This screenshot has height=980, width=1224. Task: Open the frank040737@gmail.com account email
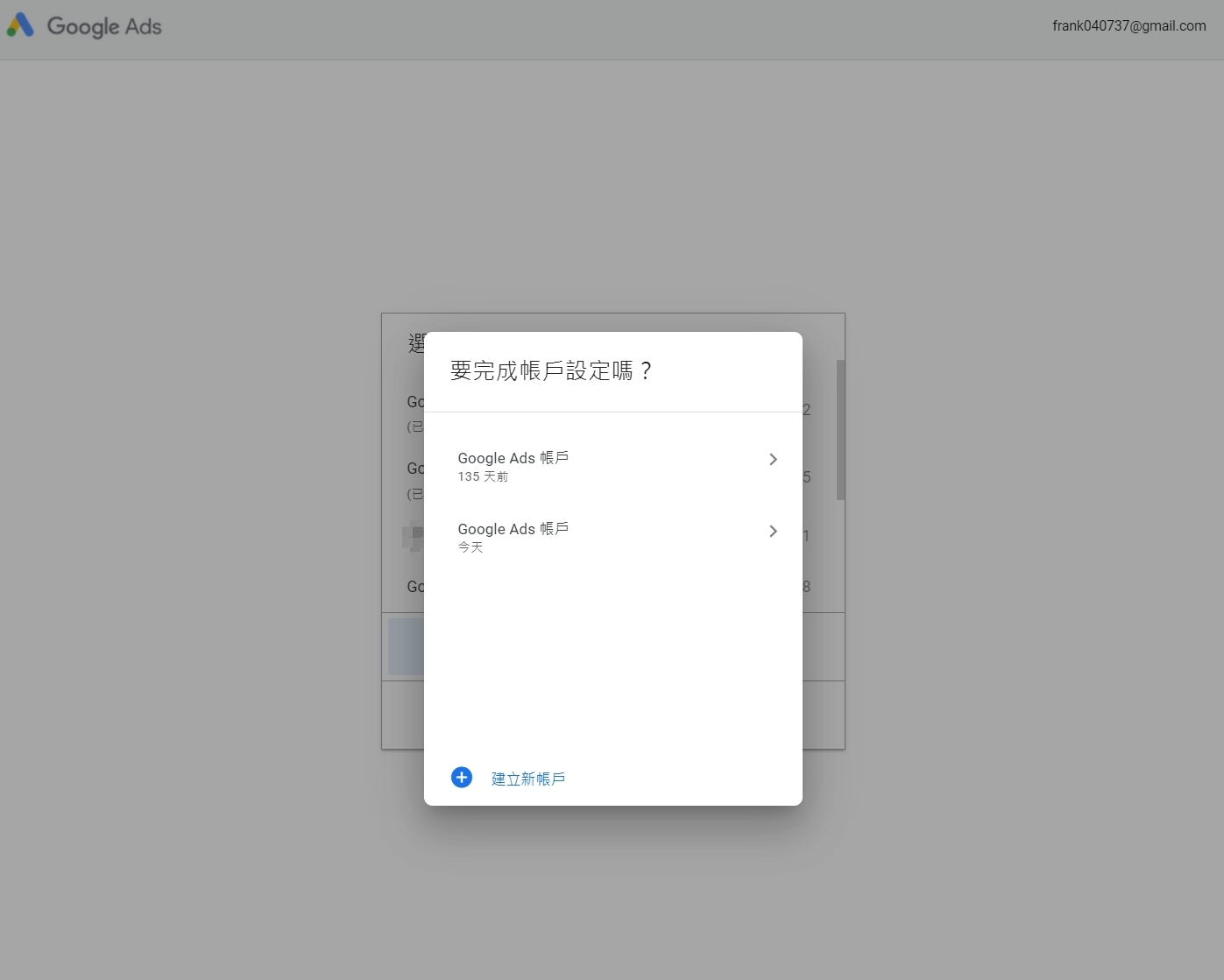(1128, 25)
